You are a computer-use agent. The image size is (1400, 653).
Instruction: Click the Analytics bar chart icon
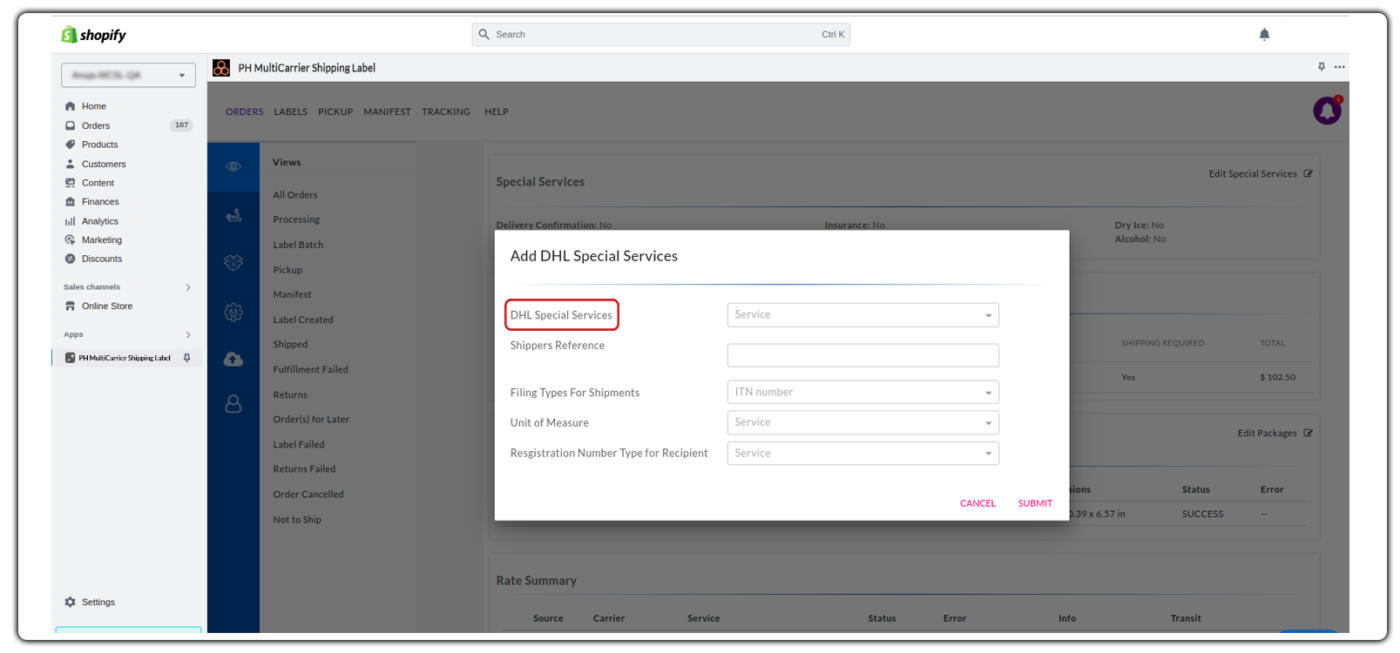tap(70, 221)
